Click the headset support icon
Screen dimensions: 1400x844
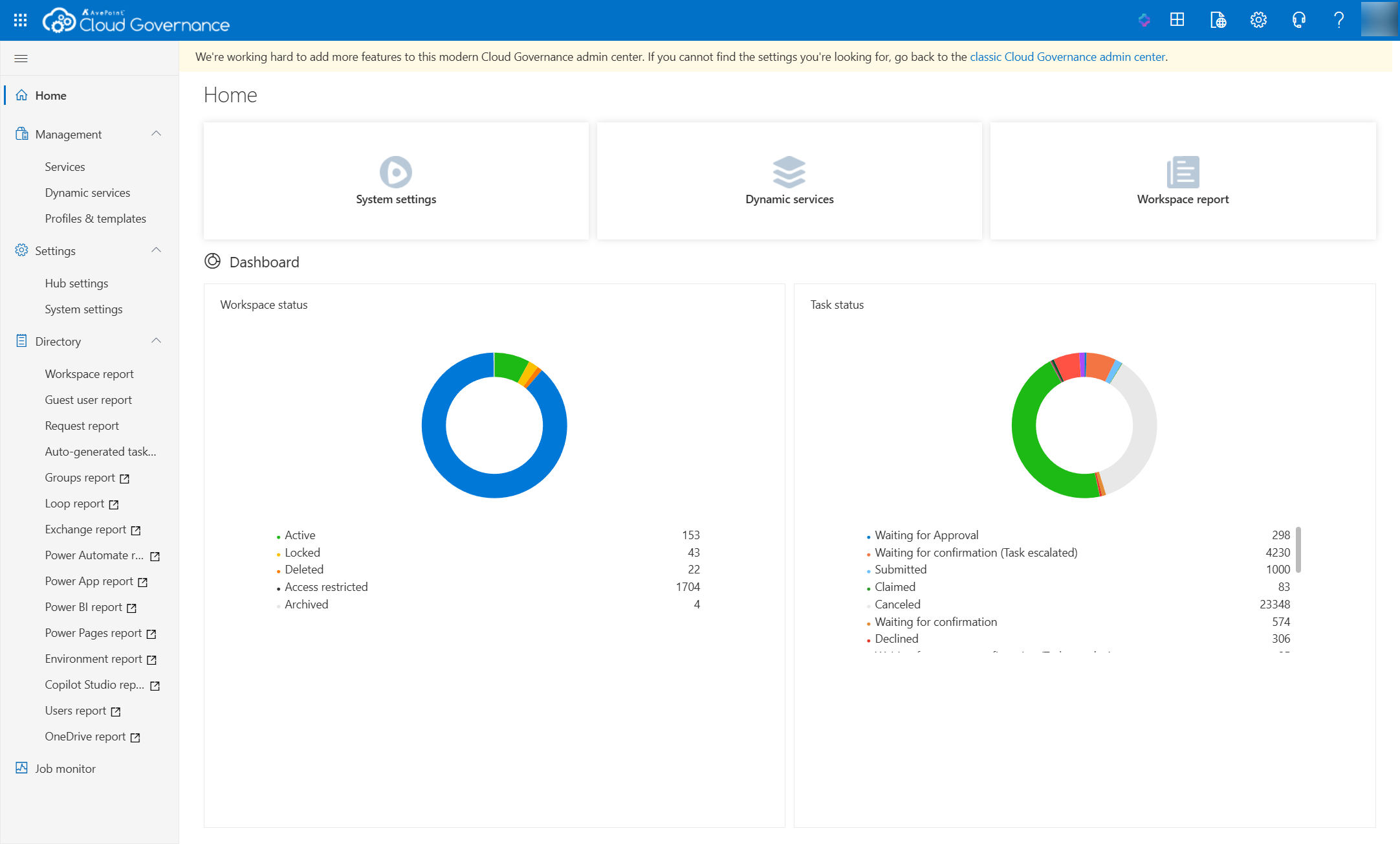point(1299,20)
